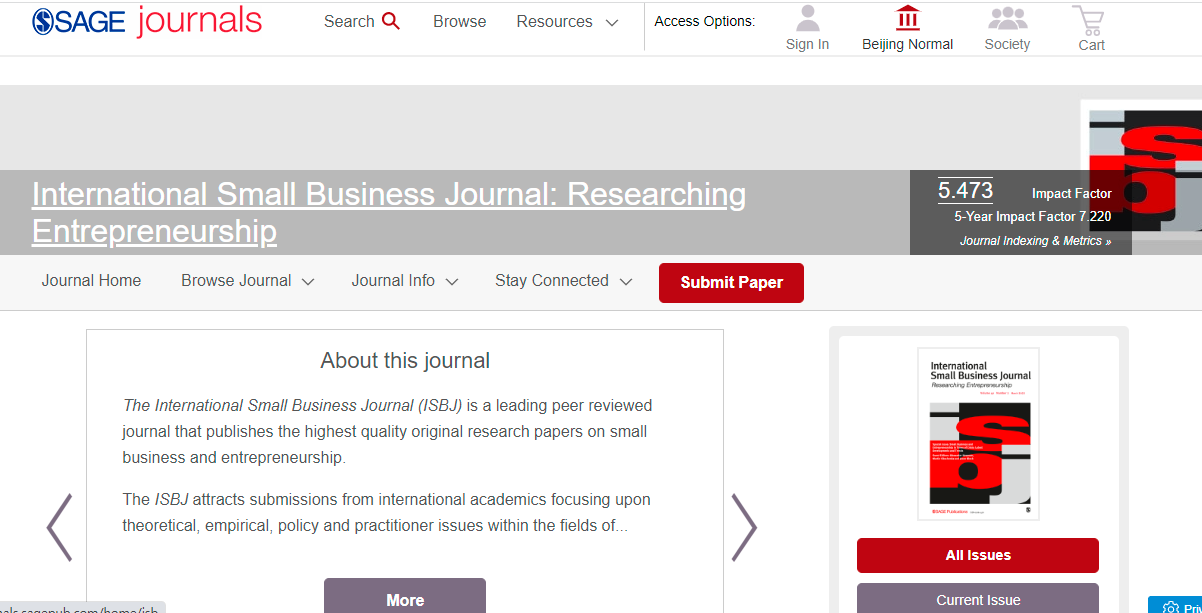The height and width of the screenshot is (613, 1202).
Task: Click the journal cover thumbnail image
Action: [x=978, y=434]
